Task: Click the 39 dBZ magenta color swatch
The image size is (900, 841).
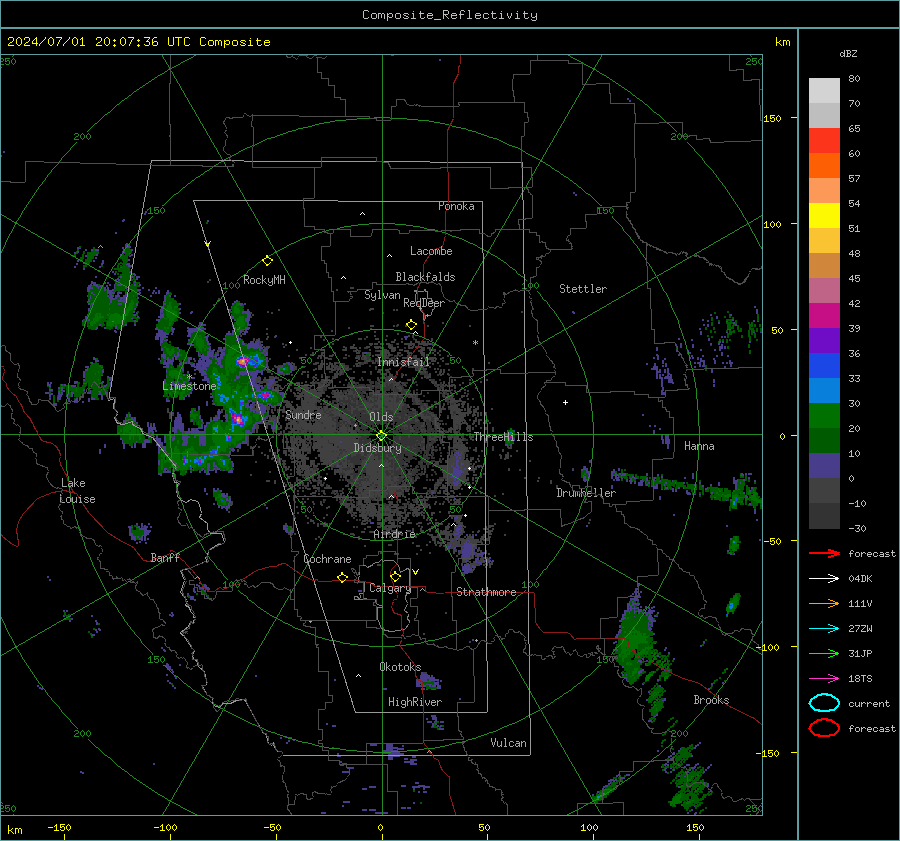Action: (824, 315)
